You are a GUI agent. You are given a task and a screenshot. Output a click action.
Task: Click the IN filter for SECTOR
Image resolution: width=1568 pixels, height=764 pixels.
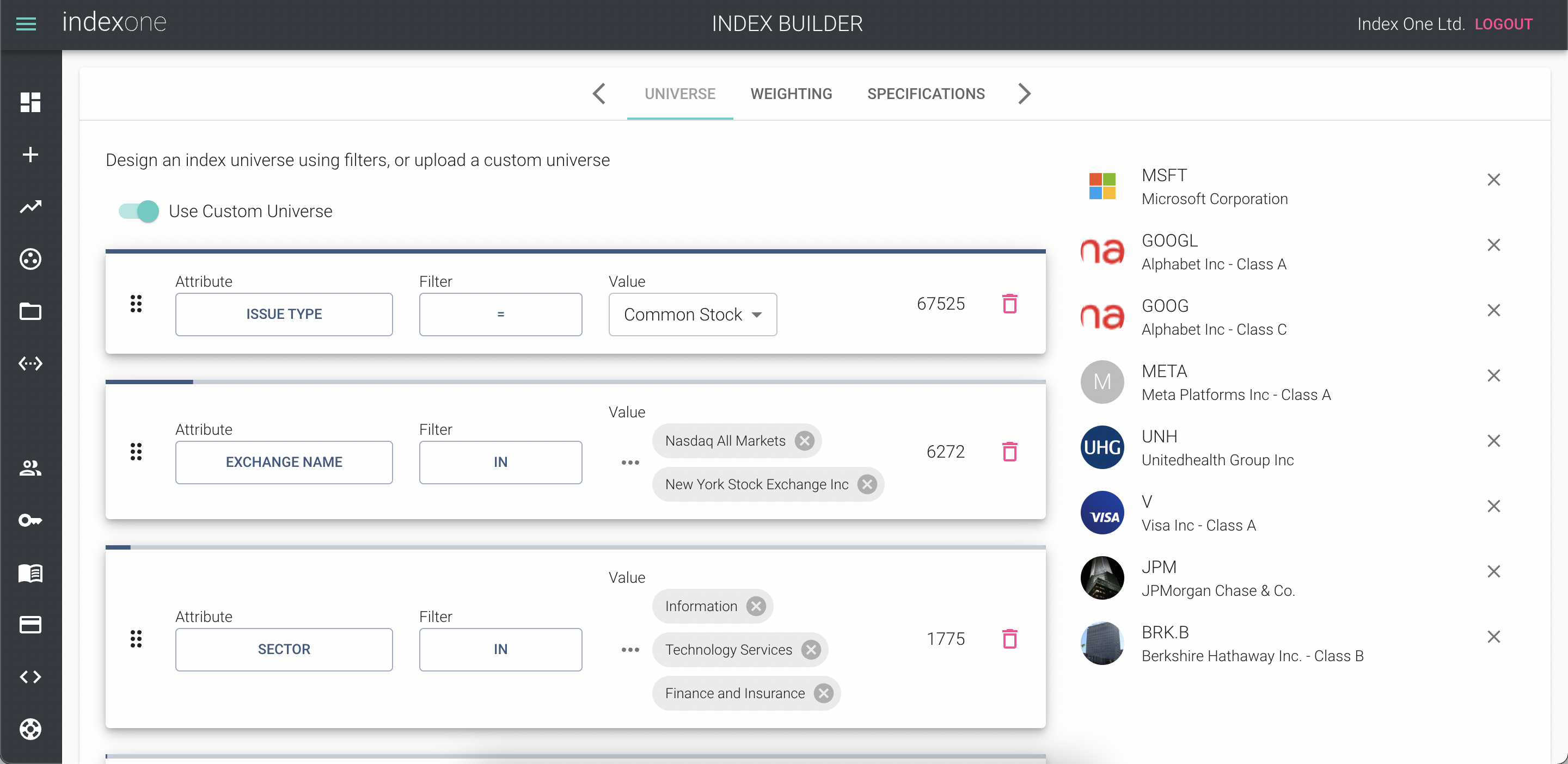pyautogui.click(x=501, y=649)
